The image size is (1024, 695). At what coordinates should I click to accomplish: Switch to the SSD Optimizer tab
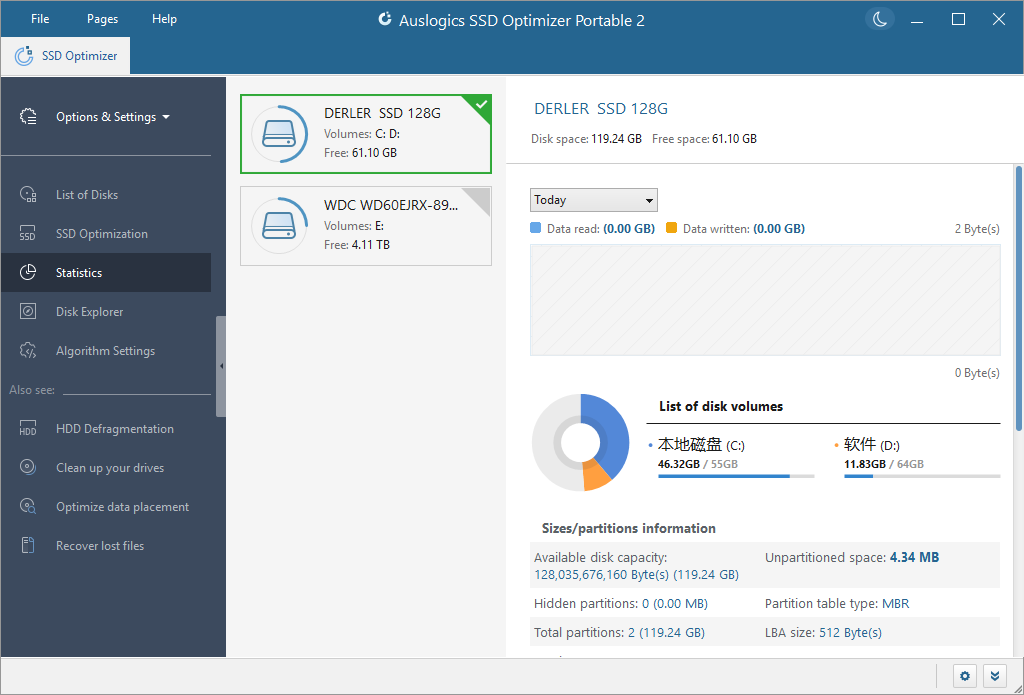[65, 55]
